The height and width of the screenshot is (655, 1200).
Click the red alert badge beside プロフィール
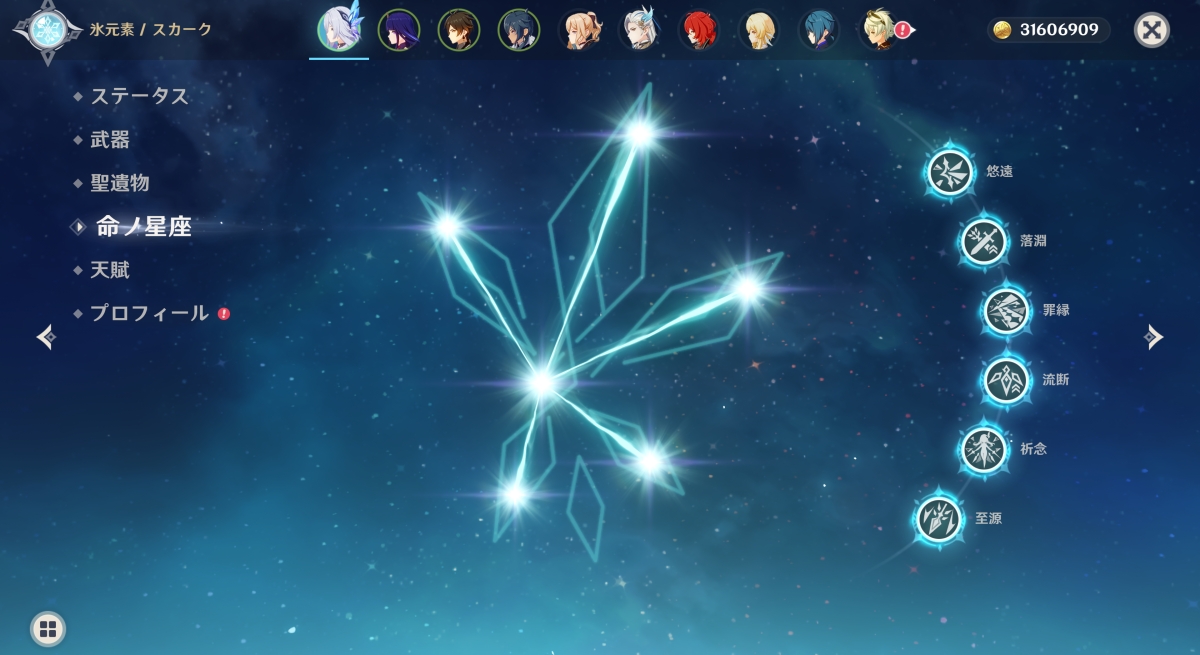224,313
